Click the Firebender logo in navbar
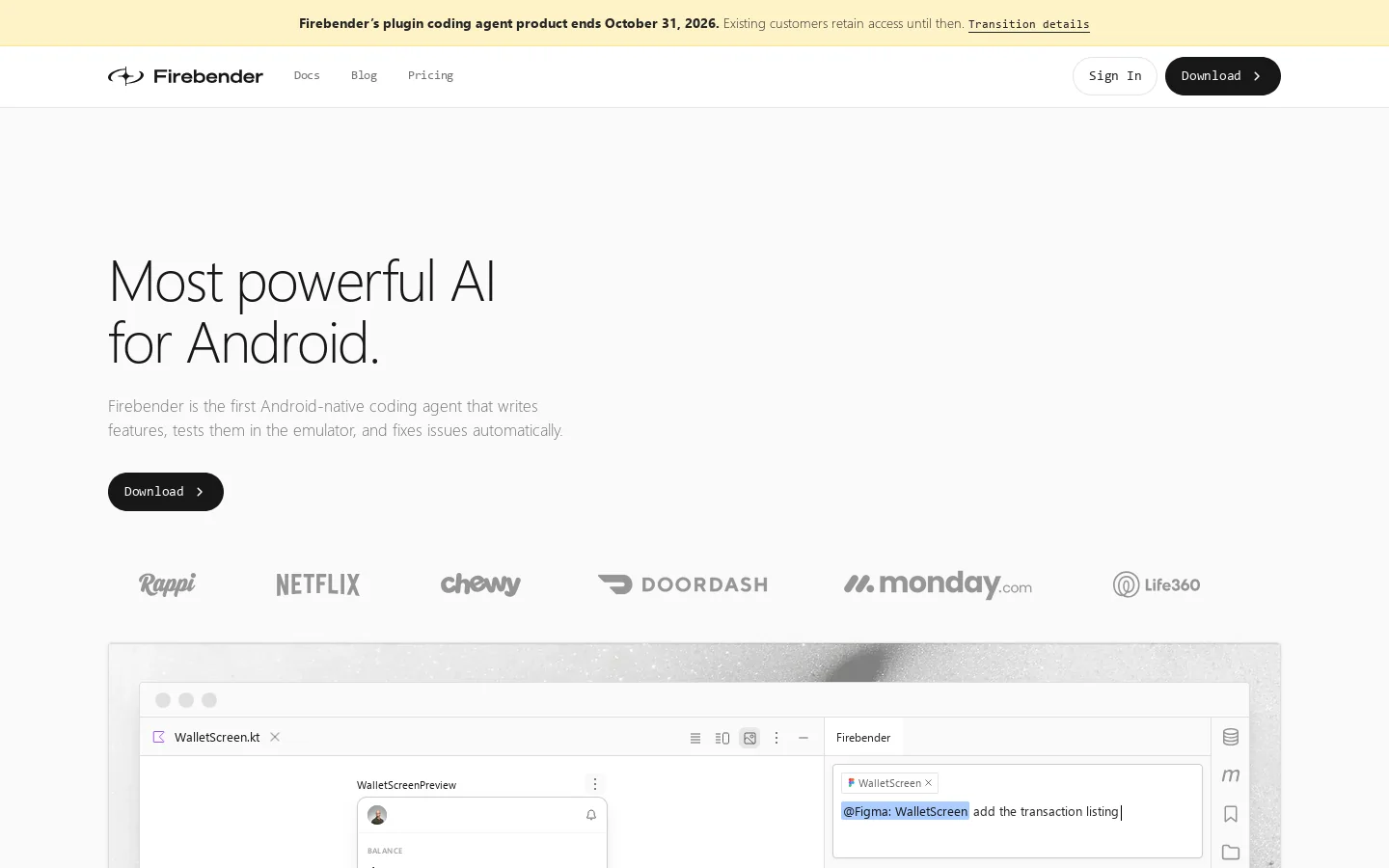This screenshot has height=868, width=1389. coord(185,76)
